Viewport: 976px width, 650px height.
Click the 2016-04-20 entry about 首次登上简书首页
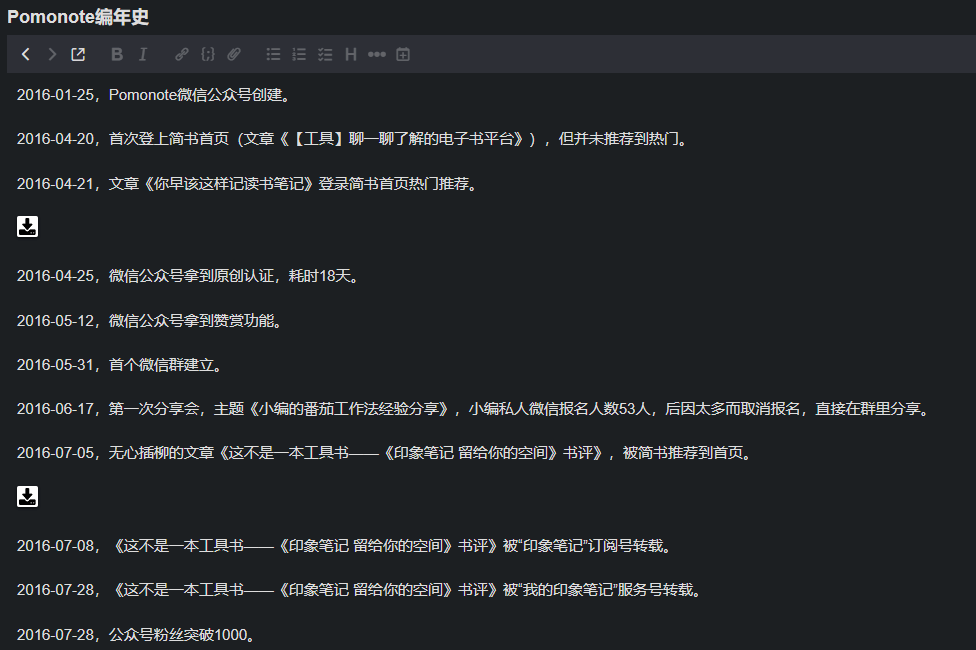[x=352, y=139]
